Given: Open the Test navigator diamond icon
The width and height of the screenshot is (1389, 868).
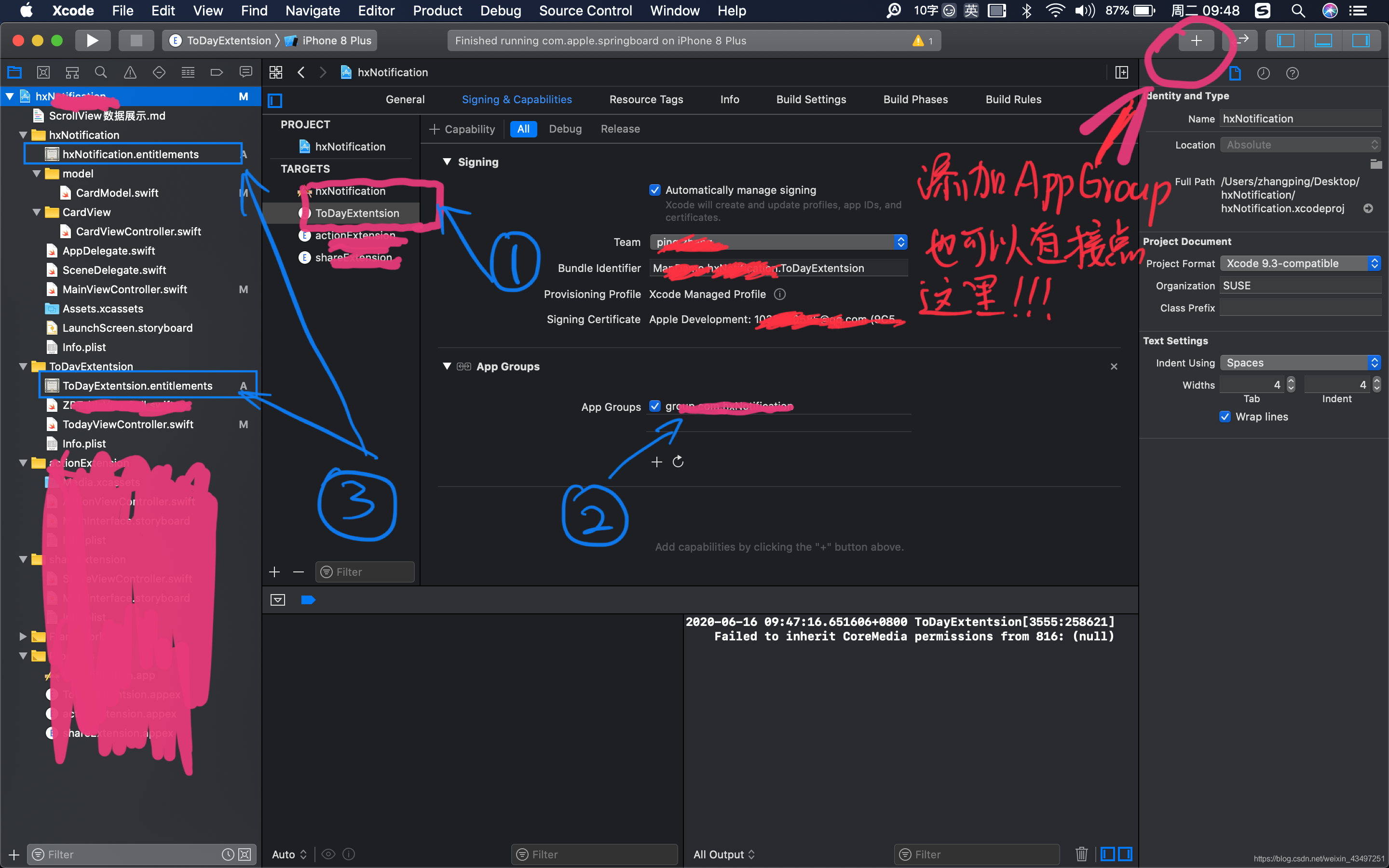Looking at the screenshot, I should click(x=159, y=72).
